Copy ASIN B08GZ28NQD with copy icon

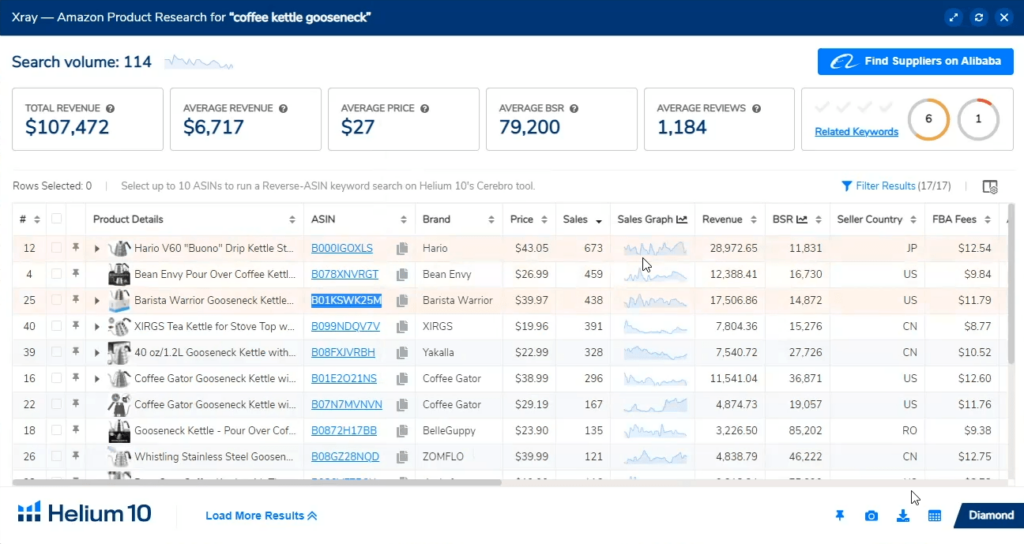[x=402, y=457]
